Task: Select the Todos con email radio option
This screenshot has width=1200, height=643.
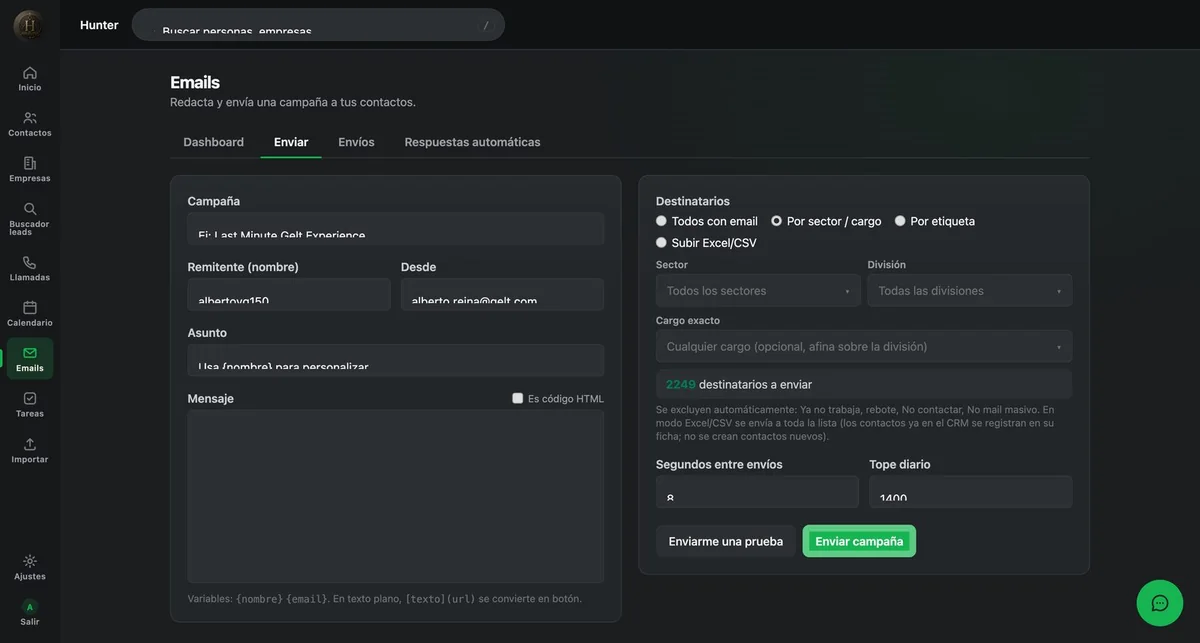Action: click(x=661, y=221)
